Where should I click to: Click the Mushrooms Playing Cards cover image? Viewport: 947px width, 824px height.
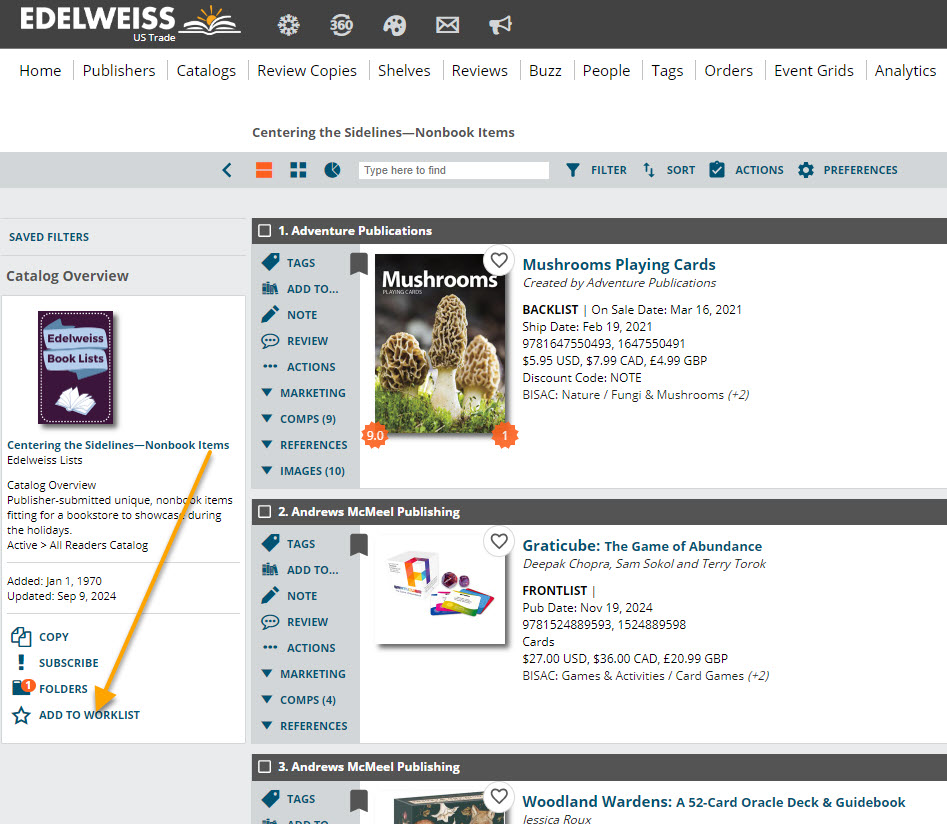coord(440,343)
